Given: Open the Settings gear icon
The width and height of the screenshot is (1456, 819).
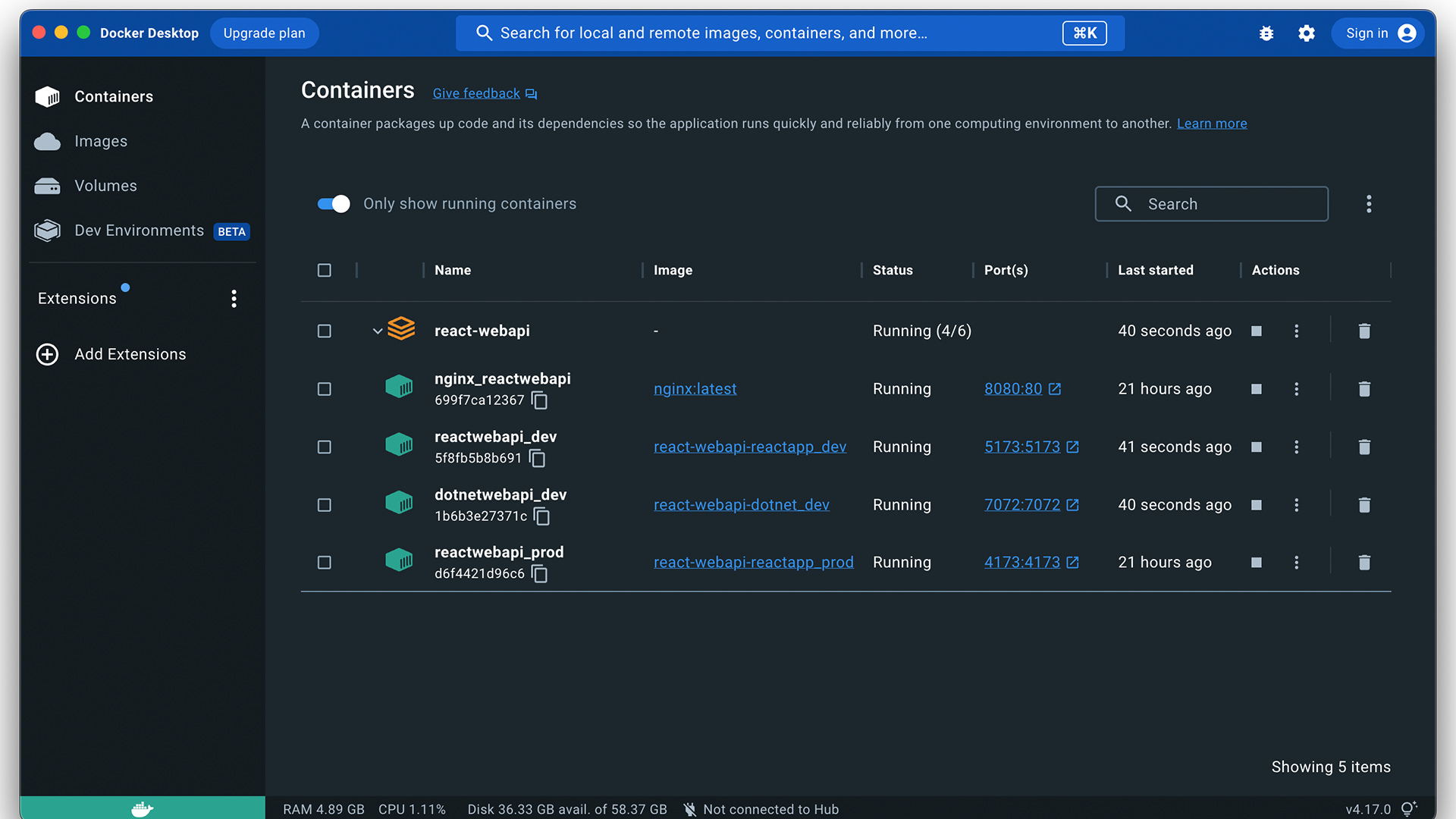Looking at the screenshot, I should (1306, 33).
